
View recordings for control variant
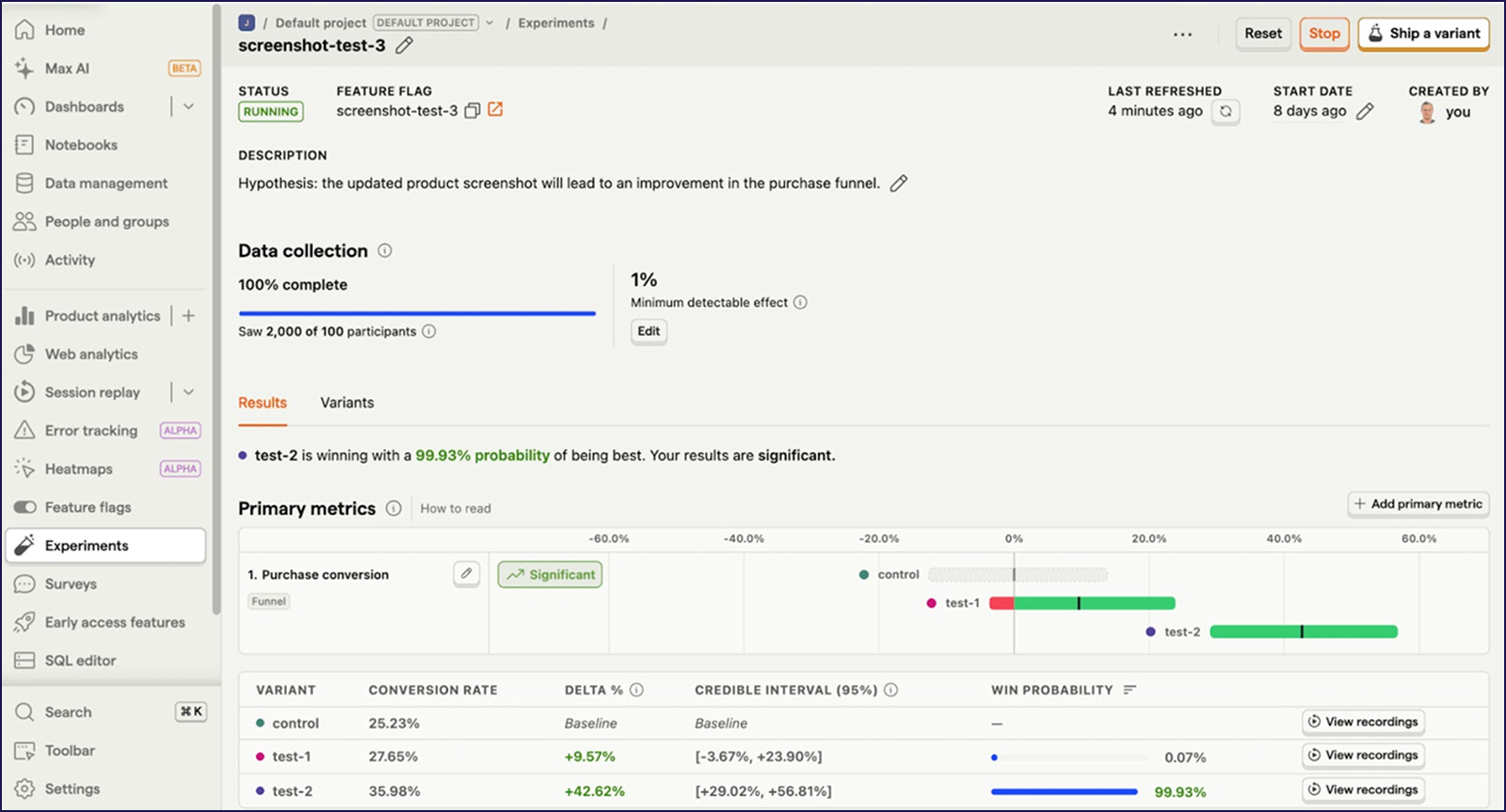[x=1363, y=722]
